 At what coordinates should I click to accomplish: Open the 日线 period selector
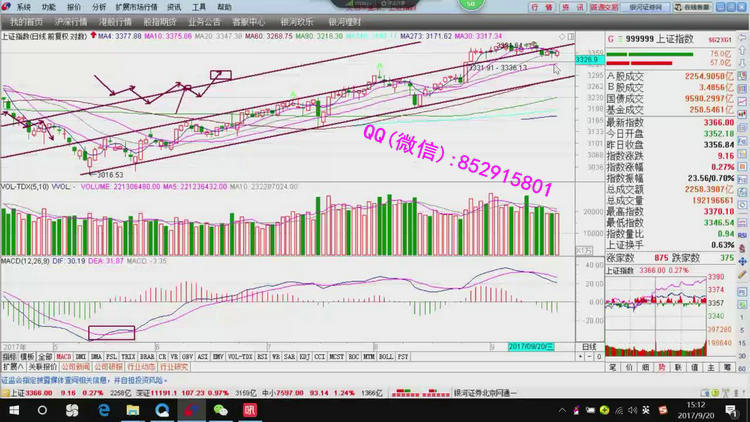click(x=589, y=346)
